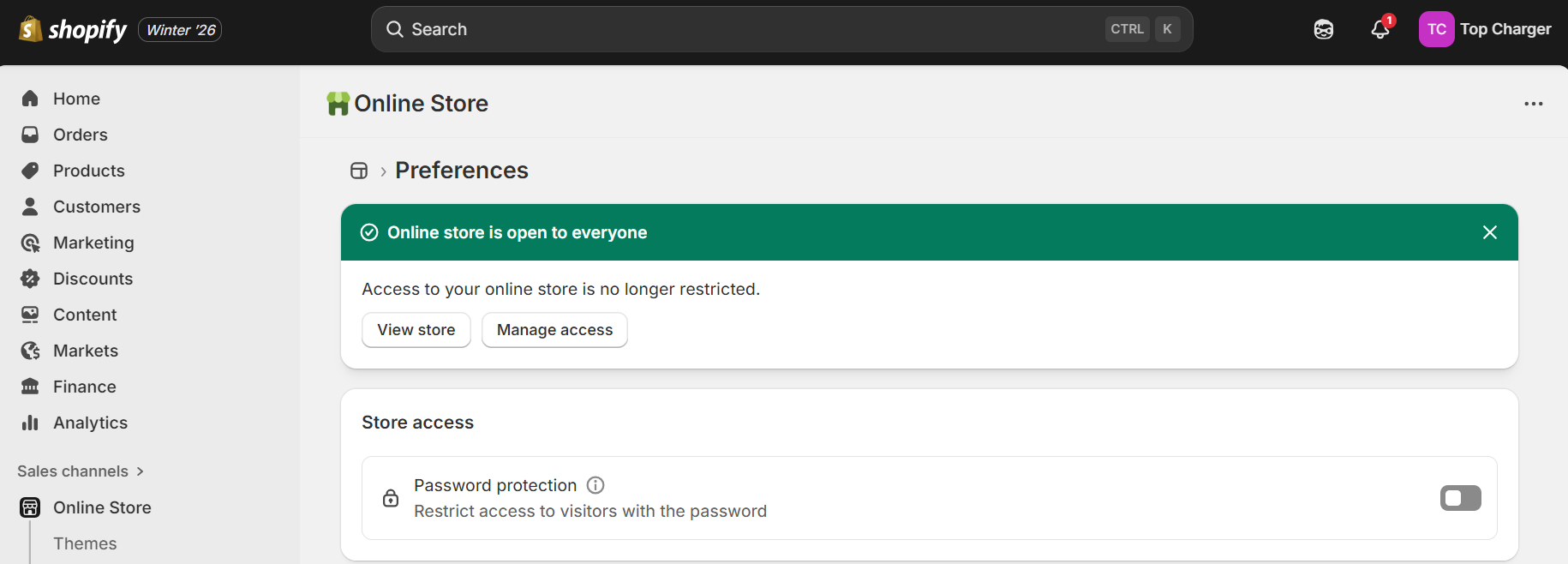Click the Online Store storefront sidebar icon

pos(30,507)
